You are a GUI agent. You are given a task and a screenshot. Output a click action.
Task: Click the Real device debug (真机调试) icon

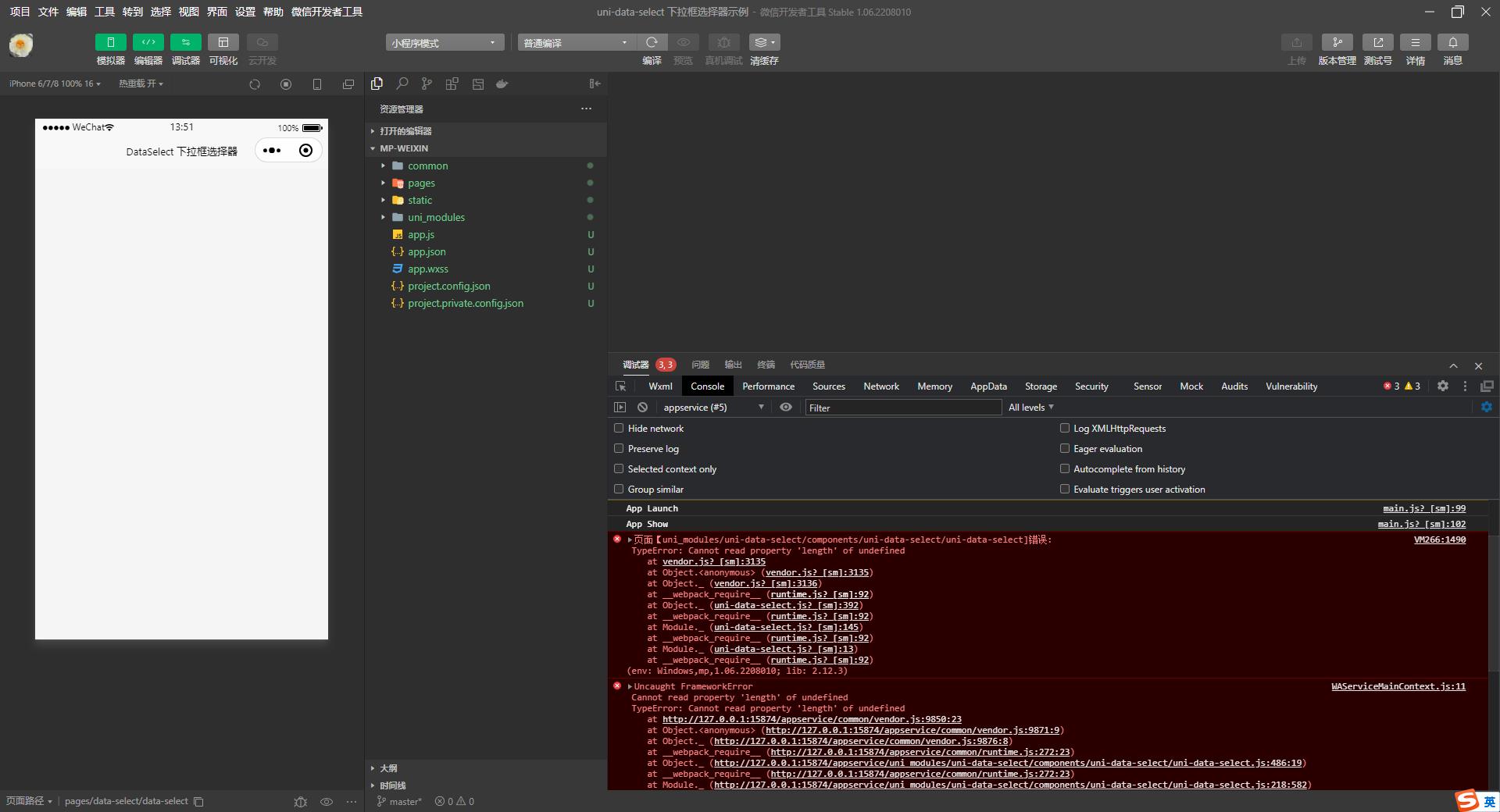tap(723, 42)
